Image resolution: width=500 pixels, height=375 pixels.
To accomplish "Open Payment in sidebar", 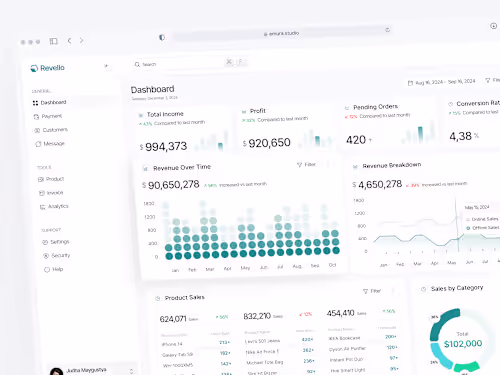I will [x=48, y=116].
